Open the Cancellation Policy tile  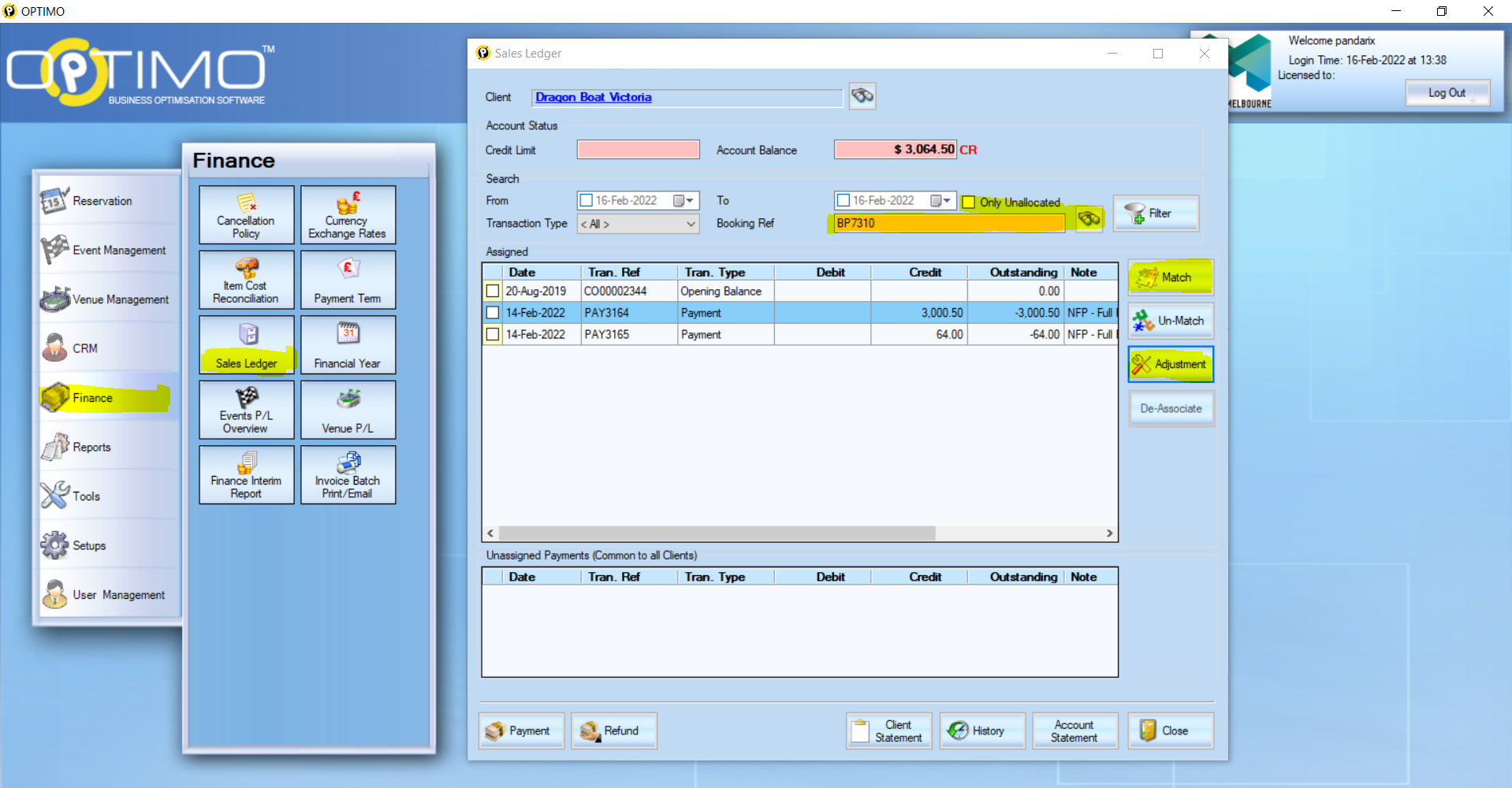point(246,214)
